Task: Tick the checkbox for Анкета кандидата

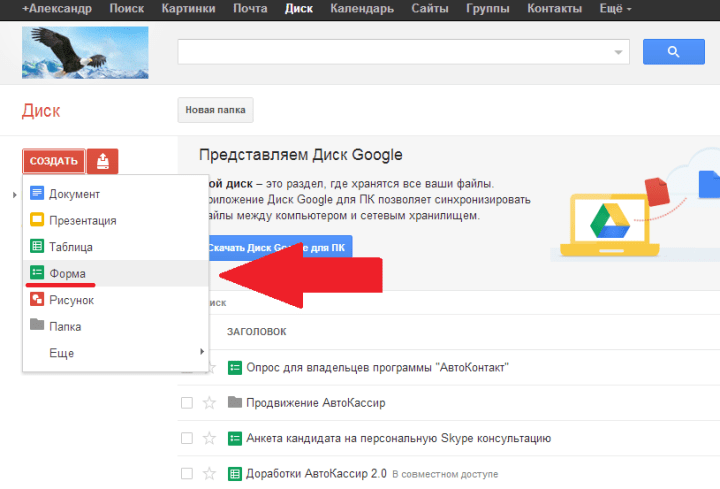Action: point(187,438)
